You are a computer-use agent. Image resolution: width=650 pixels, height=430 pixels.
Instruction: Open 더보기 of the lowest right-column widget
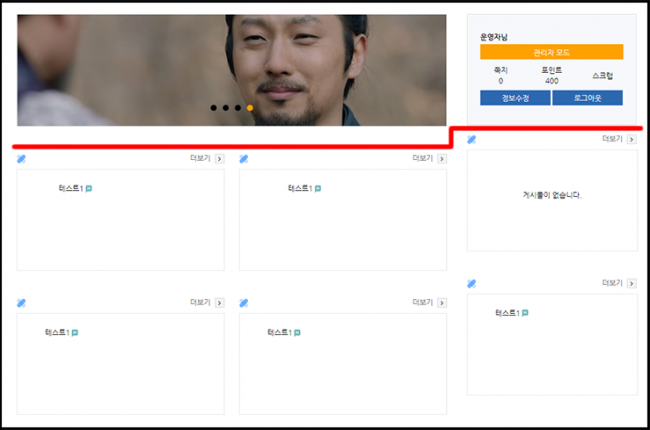(612, 283)
